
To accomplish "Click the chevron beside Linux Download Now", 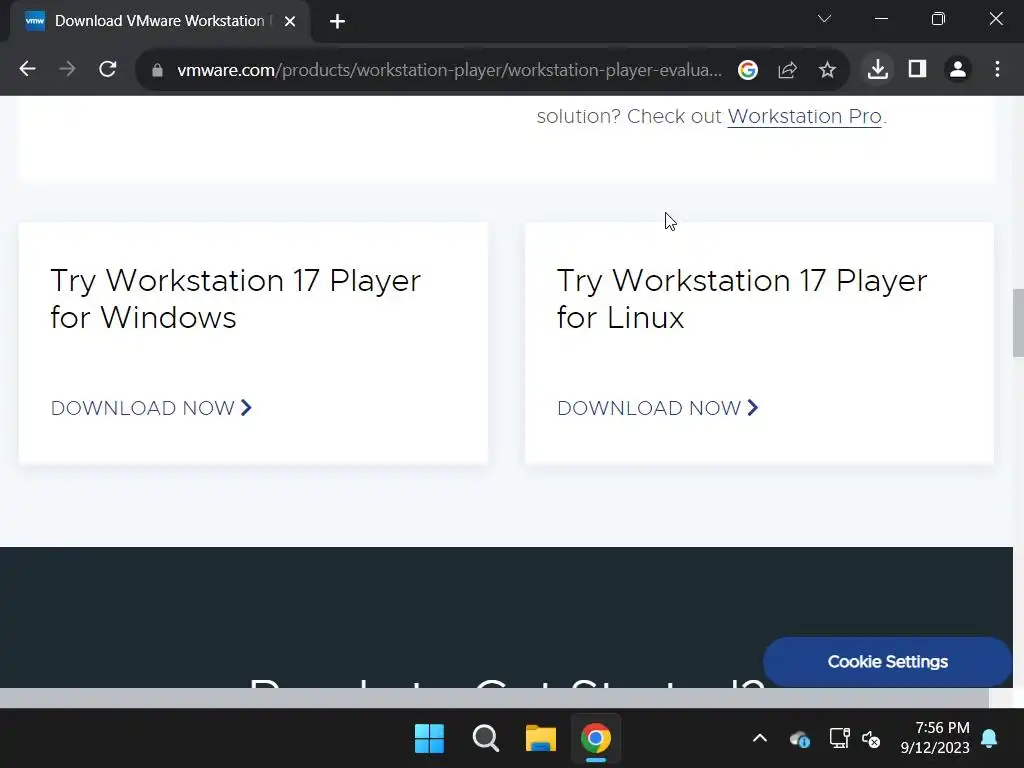I will tap(753, 408).
